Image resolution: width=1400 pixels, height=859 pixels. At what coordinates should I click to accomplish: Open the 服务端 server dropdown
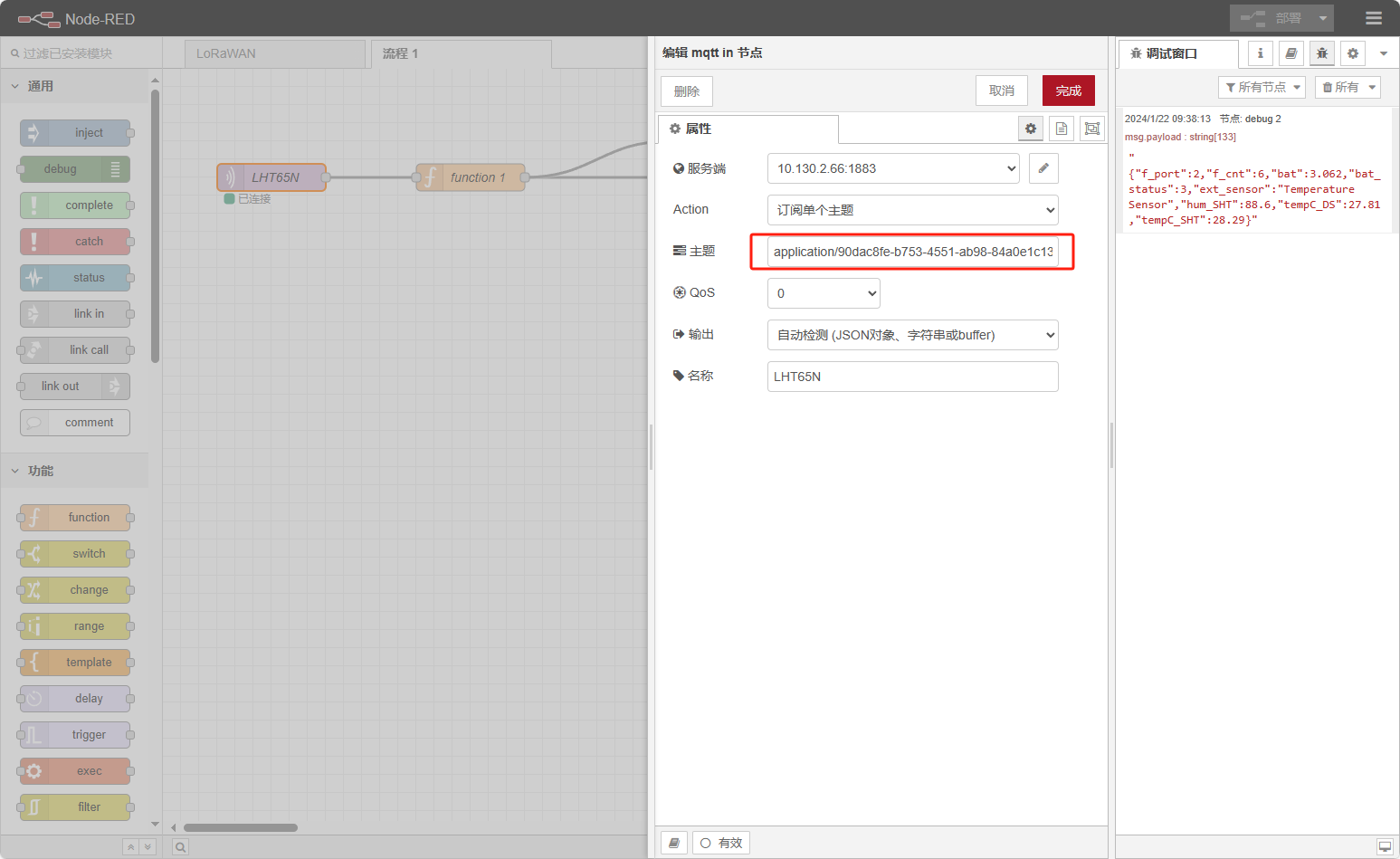click(x=893, y=168)
